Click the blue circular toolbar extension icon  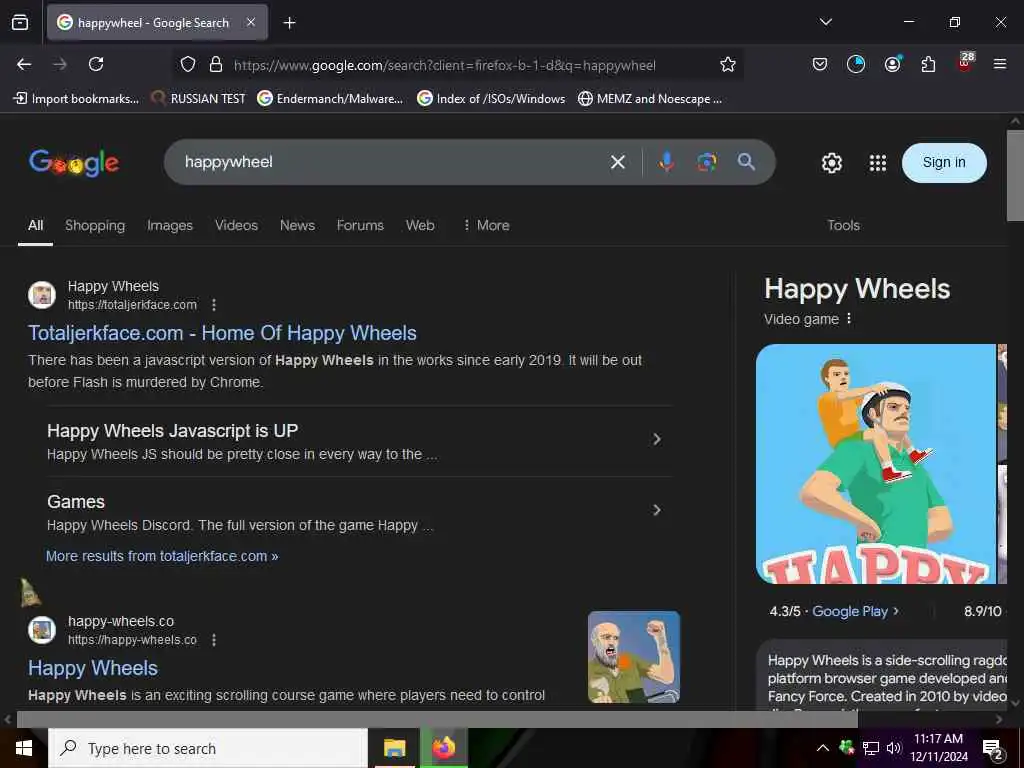(x=856, y=64)
